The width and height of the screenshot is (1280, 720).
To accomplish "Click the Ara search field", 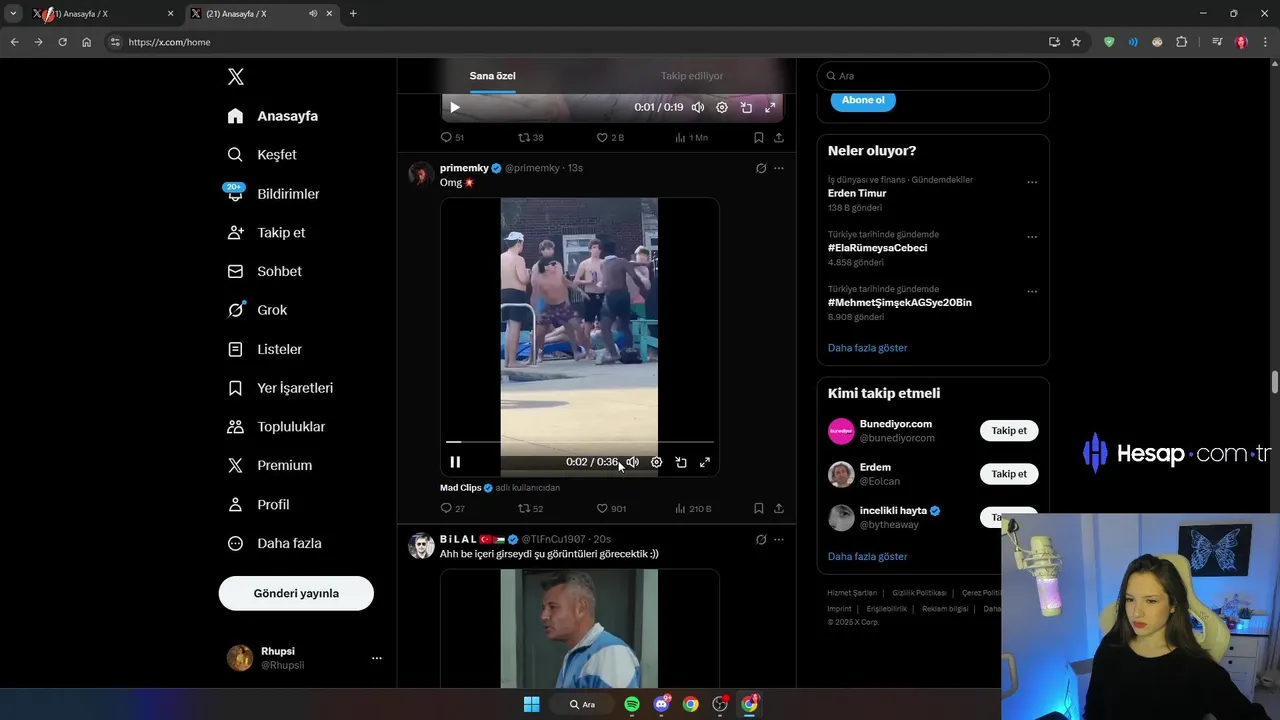I will click(933, 76).
